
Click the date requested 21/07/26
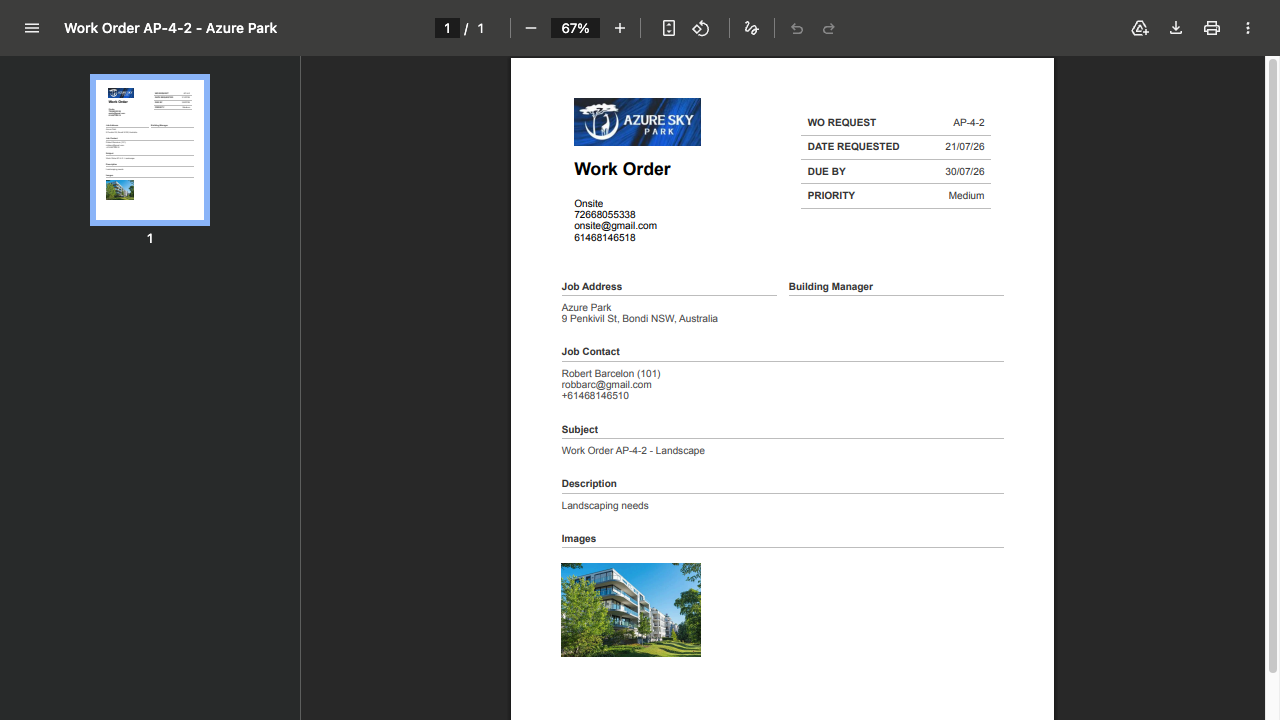[x=965, y=147]
